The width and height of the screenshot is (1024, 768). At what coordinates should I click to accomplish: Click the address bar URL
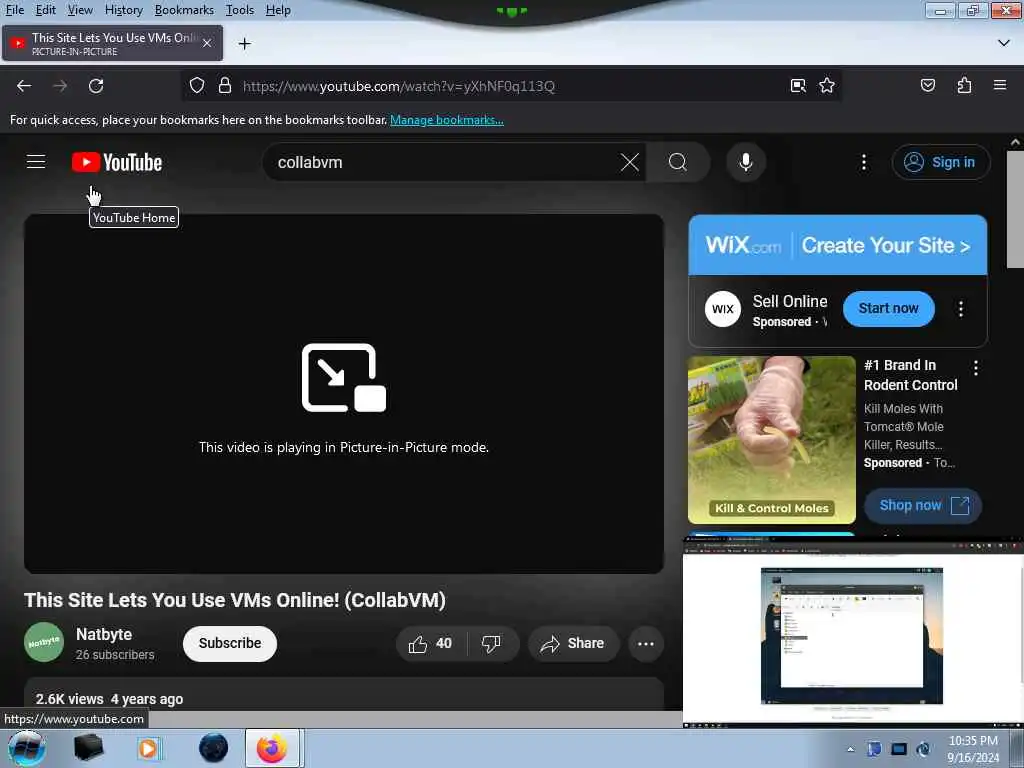(x=399, y=86)
